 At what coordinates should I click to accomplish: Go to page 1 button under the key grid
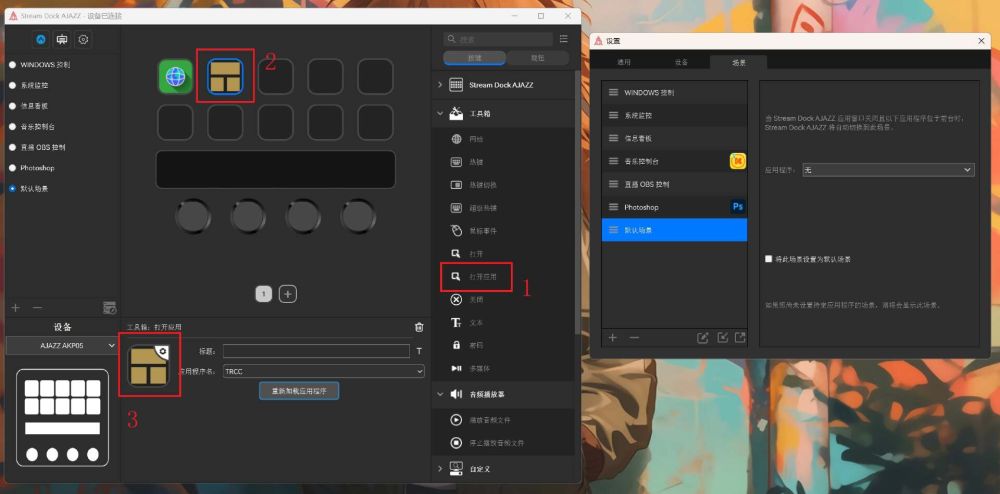(264, 294)
